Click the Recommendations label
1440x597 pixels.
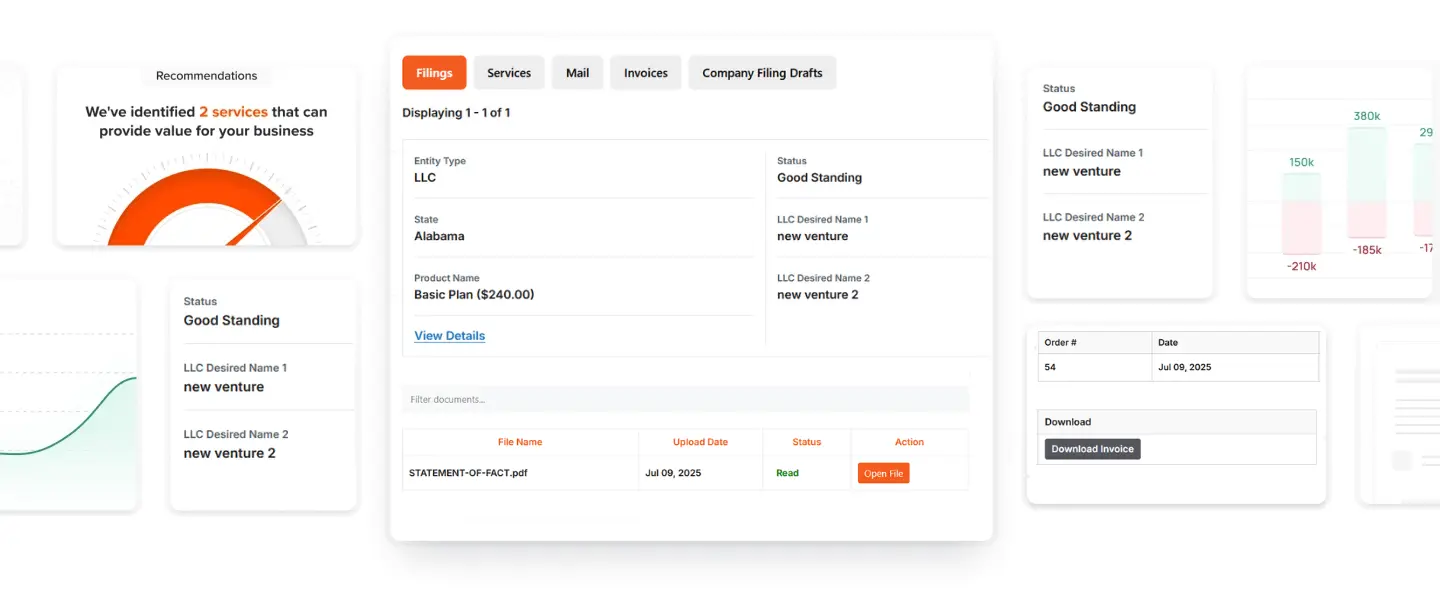(206, 76)
